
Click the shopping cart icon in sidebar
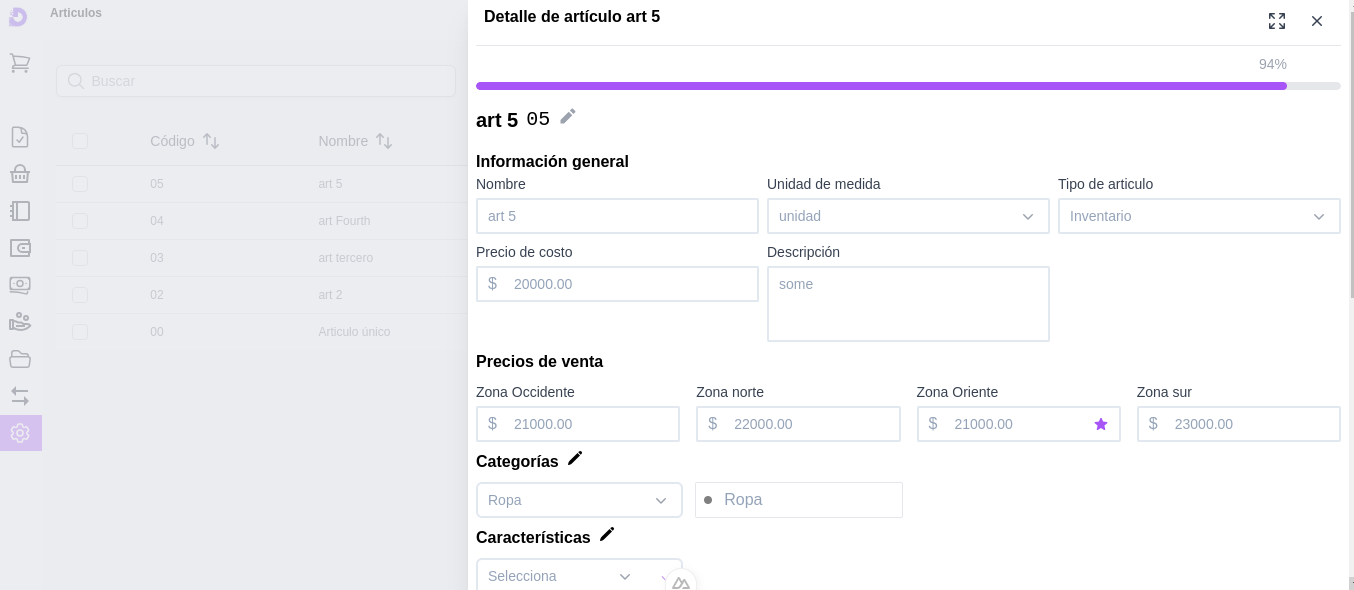click(19, 63)
